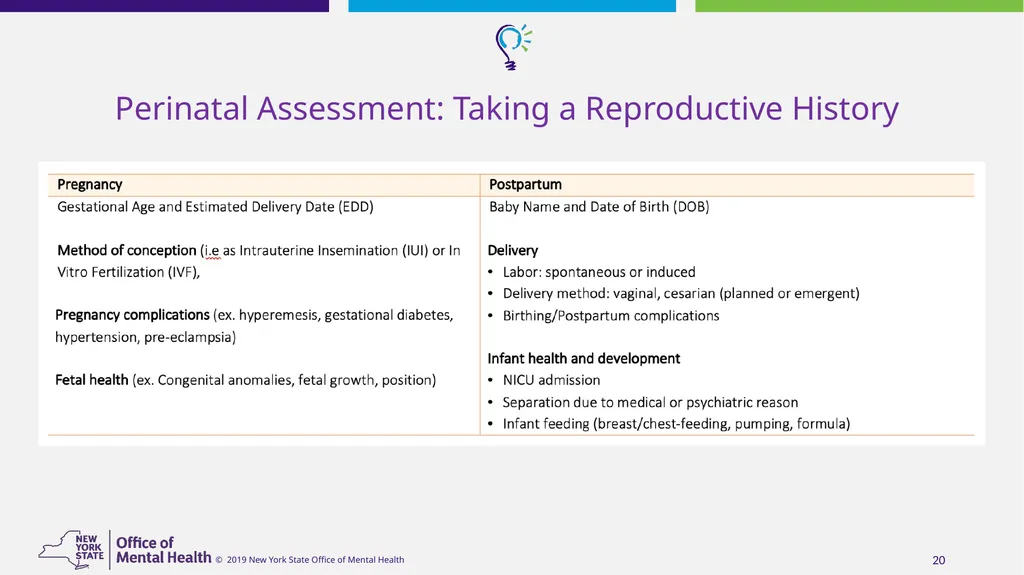This screenshot has width=1024, height=575.
Task: Click 'hypertension, pre-eclampsia)' line
Action: click(146, 337)
